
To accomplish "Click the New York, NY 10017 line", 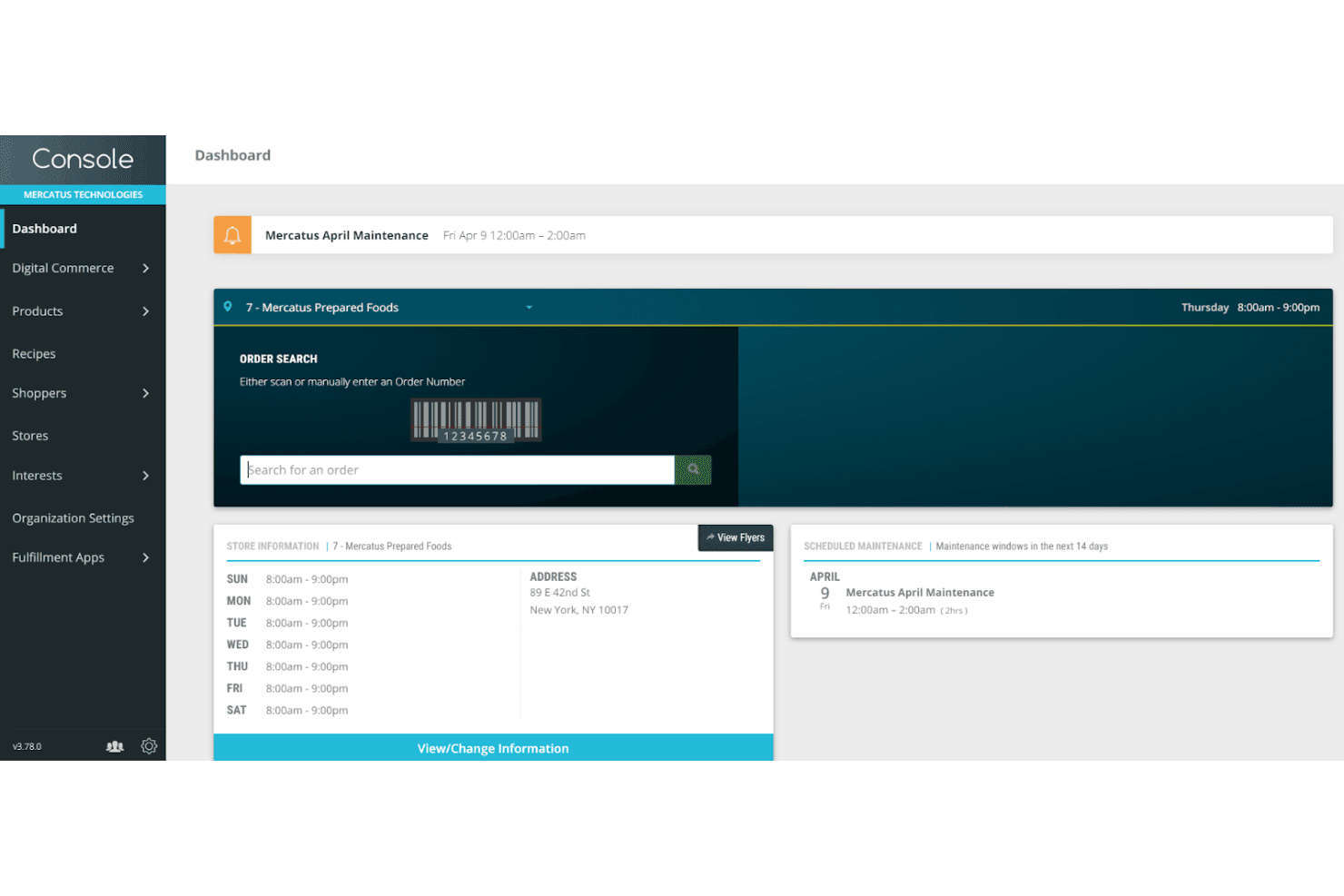I will point(579,610).
